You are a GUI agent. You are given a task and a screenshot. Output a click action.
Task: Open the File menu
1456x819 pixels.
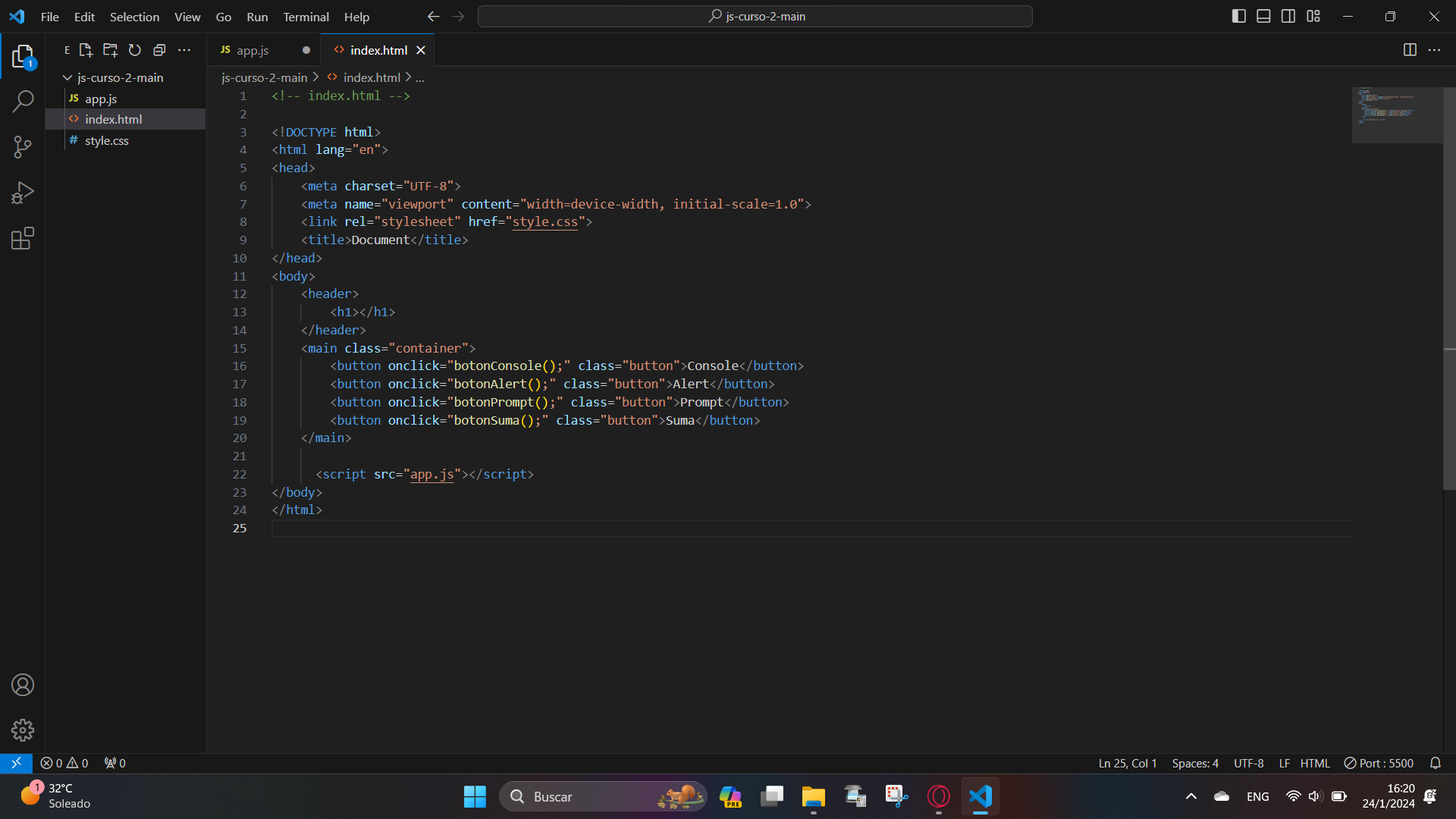pyautogui.click(x=50, y=17)
